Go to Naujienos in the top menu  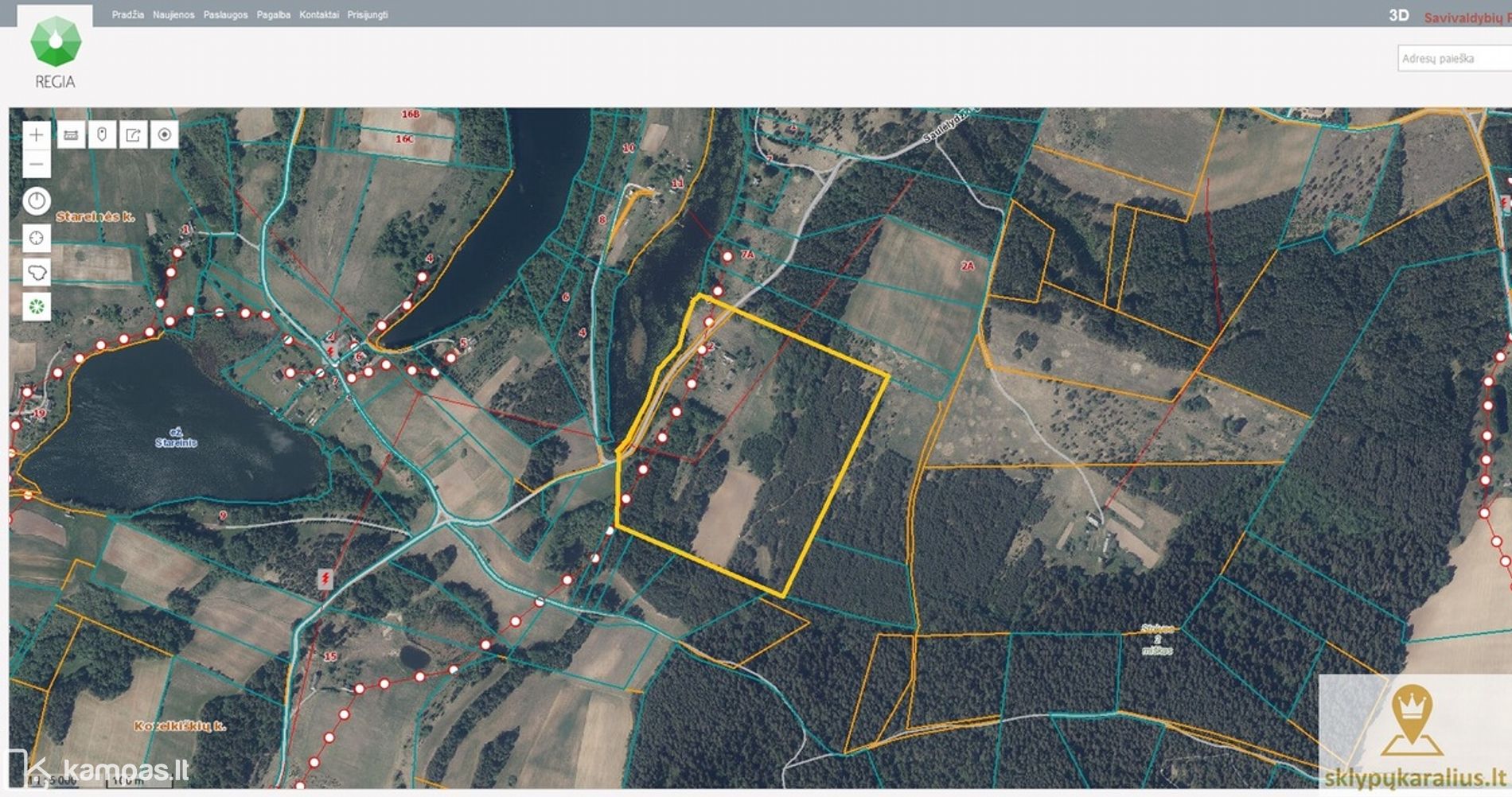pyautogui.click(x=173, y=15)
